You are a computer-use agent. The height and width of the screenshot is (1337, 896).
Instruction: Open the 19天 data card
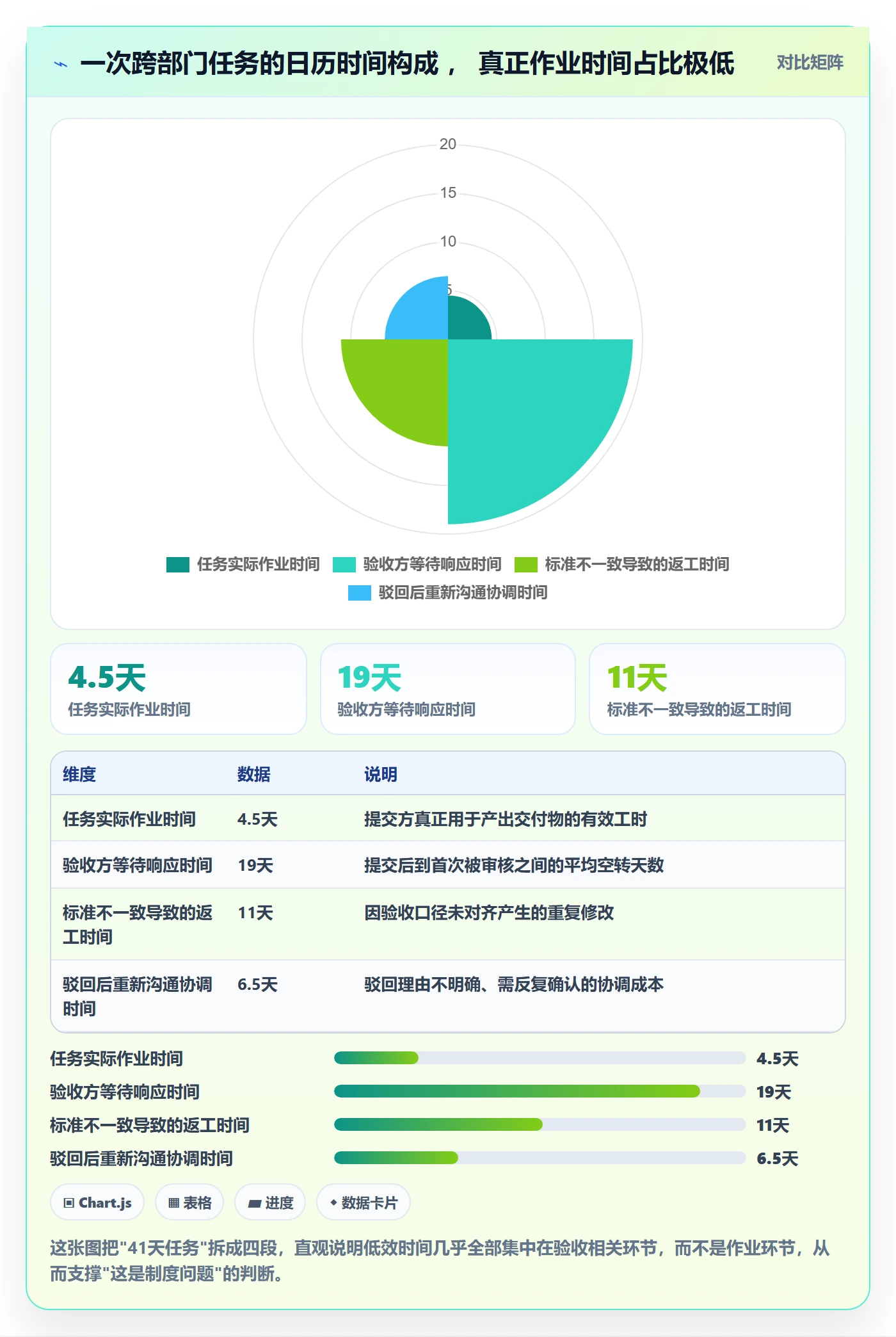[448, 689]
